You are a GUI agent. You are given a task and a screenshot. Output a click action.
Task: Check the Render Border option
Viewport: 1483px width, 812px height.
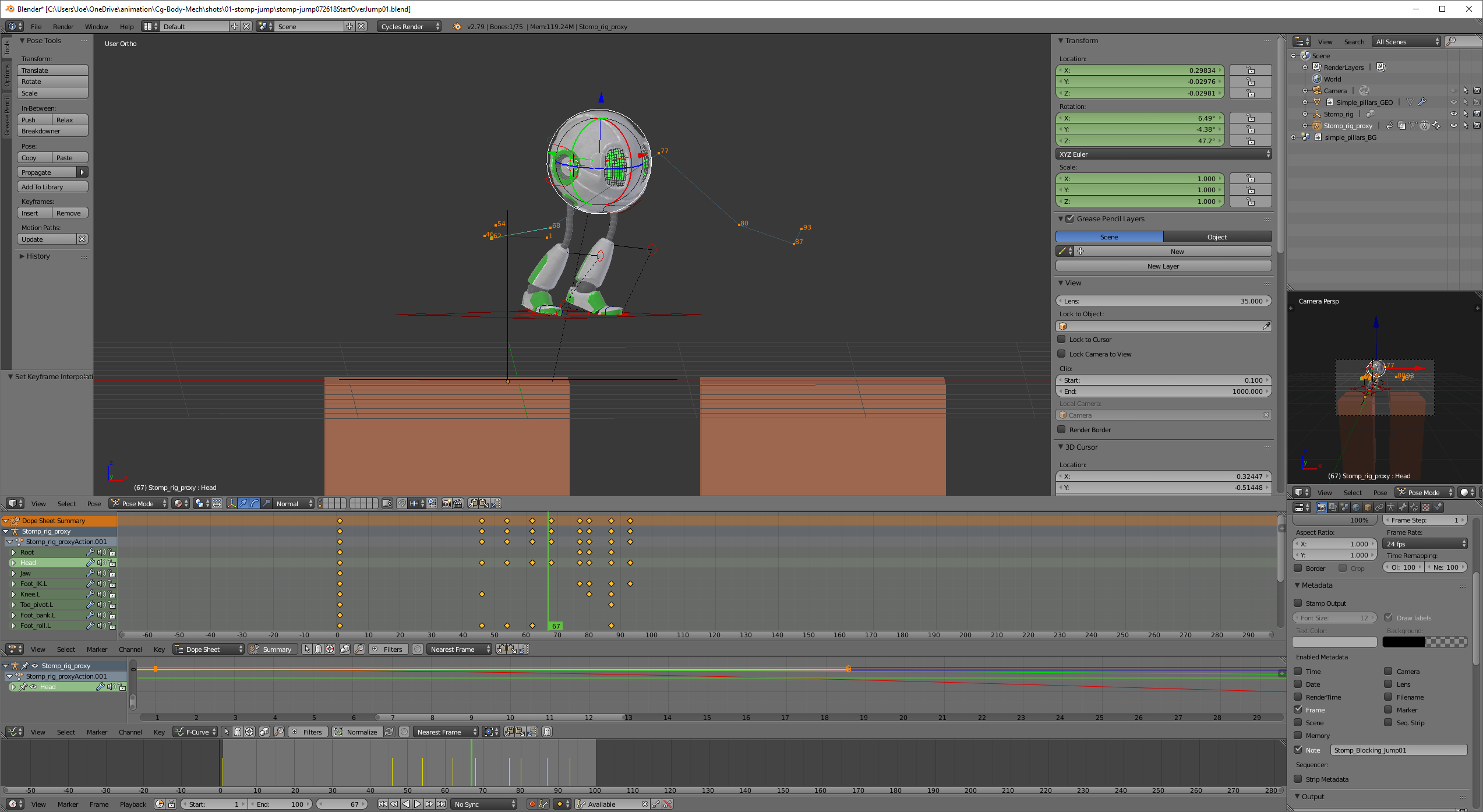1062,430
